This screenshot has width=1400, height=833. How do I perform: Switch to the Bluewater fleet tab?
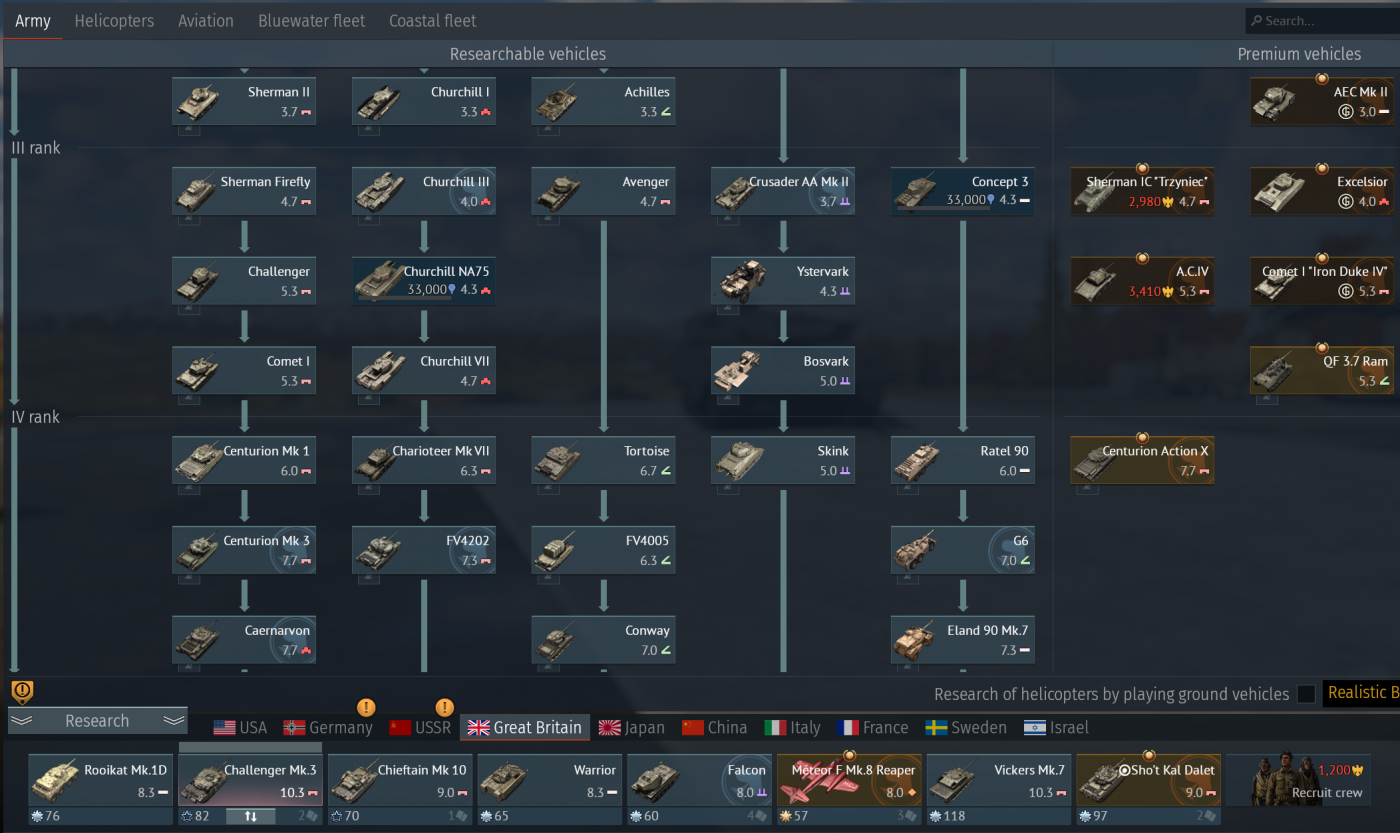312,21
